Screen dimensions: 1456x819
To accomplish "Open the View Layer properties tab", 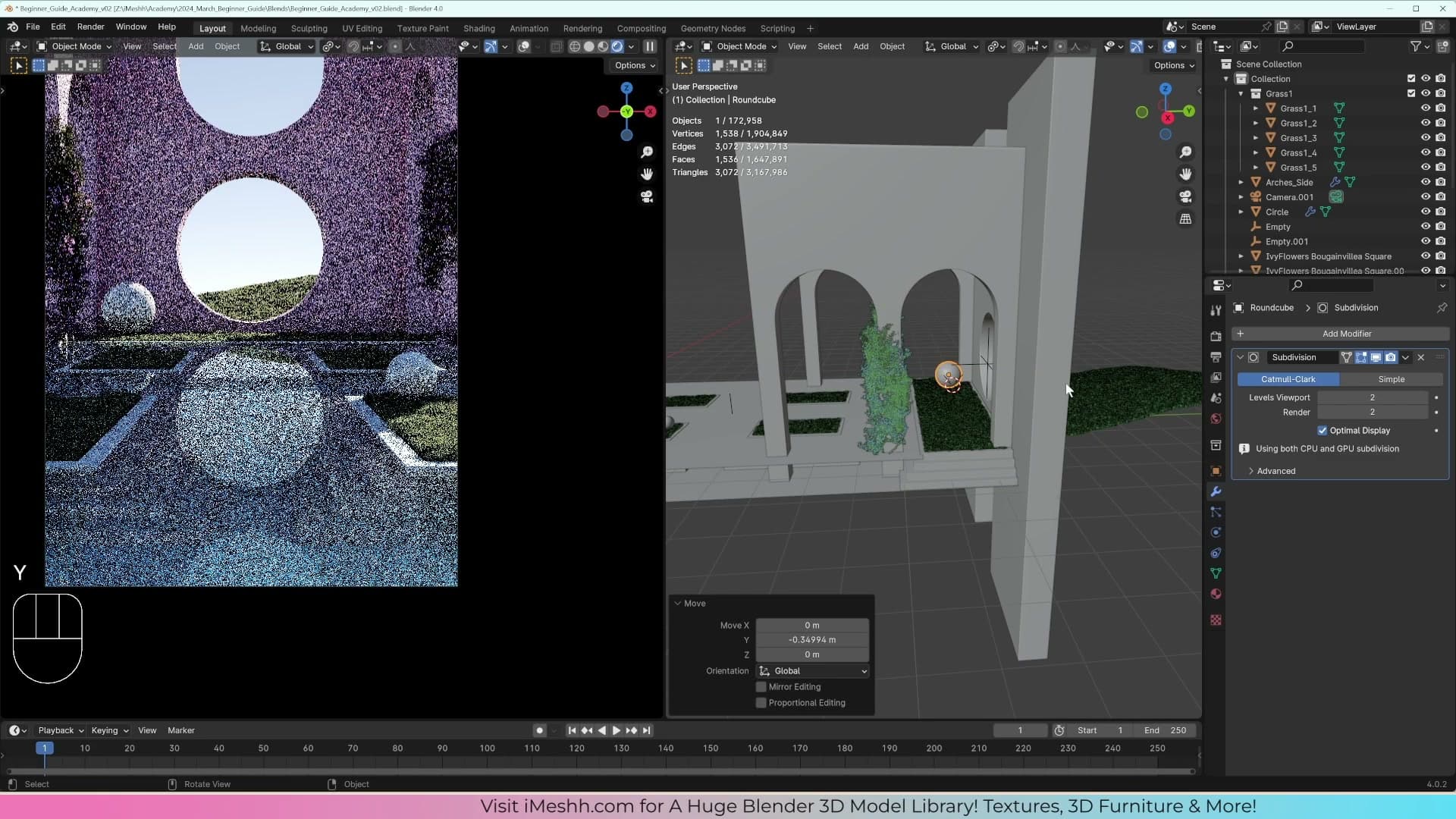I will coord(1216,377).
